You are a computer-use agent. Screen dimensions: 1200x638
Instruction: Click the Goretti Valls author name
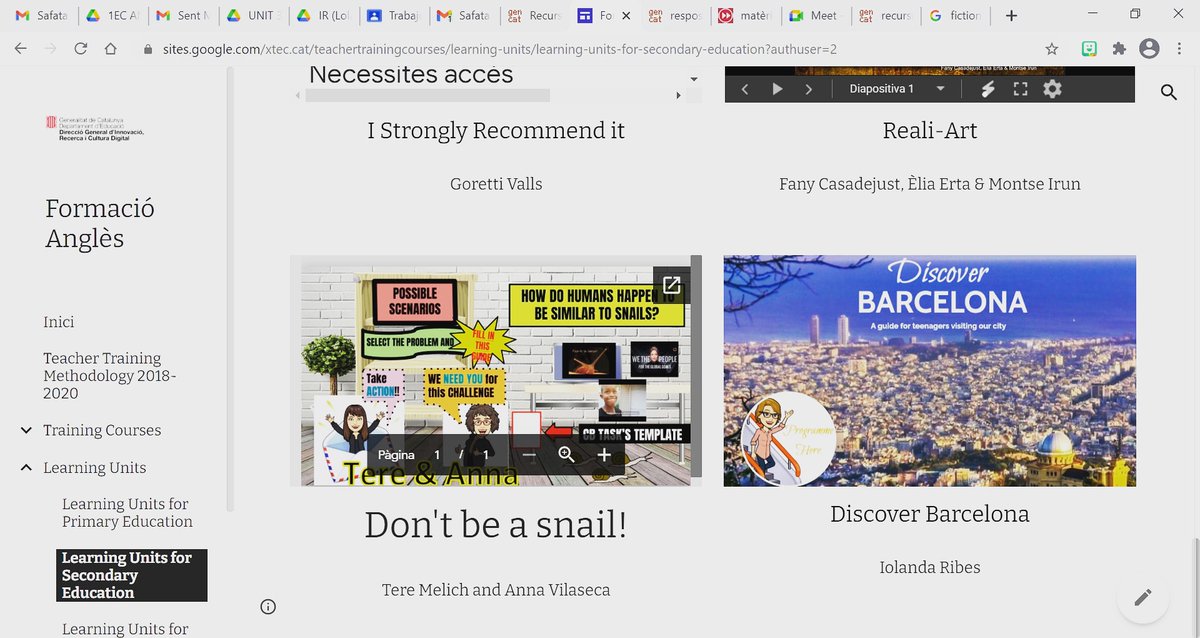coord(496,183)
